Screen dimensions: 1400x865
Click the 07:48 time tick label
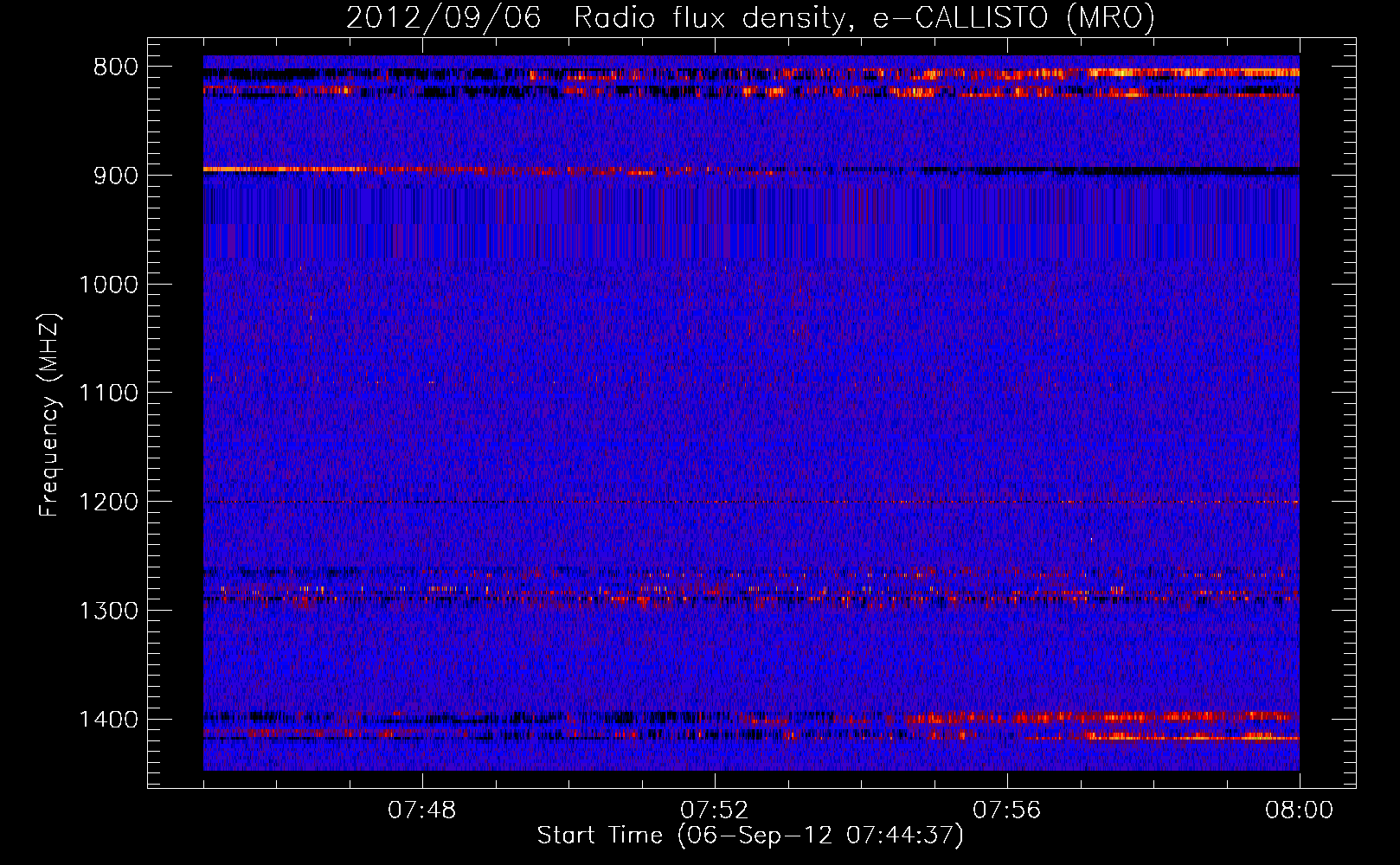[422, 811]
